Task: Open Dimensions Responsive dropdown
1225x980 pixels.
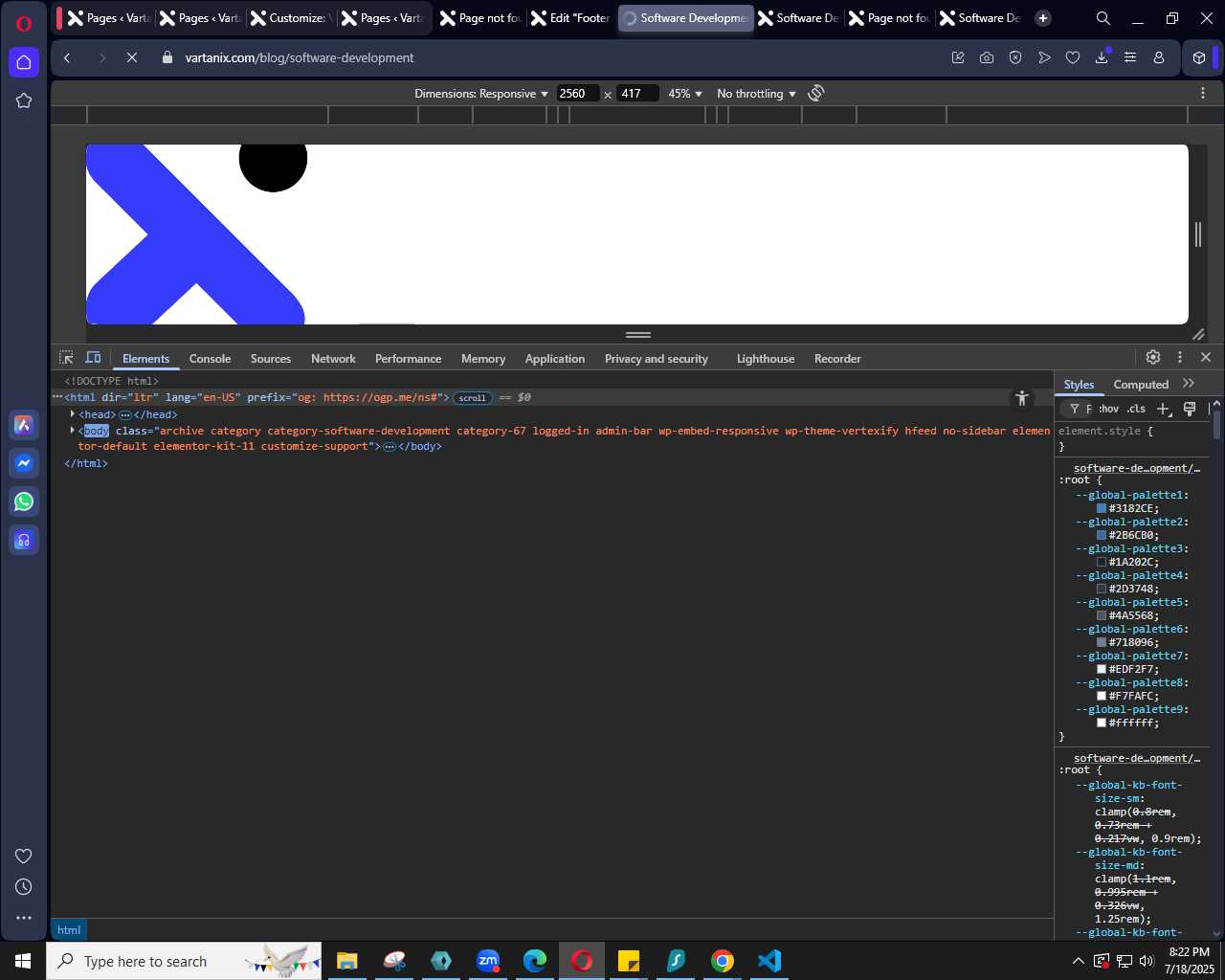Action: click(481, 94)
